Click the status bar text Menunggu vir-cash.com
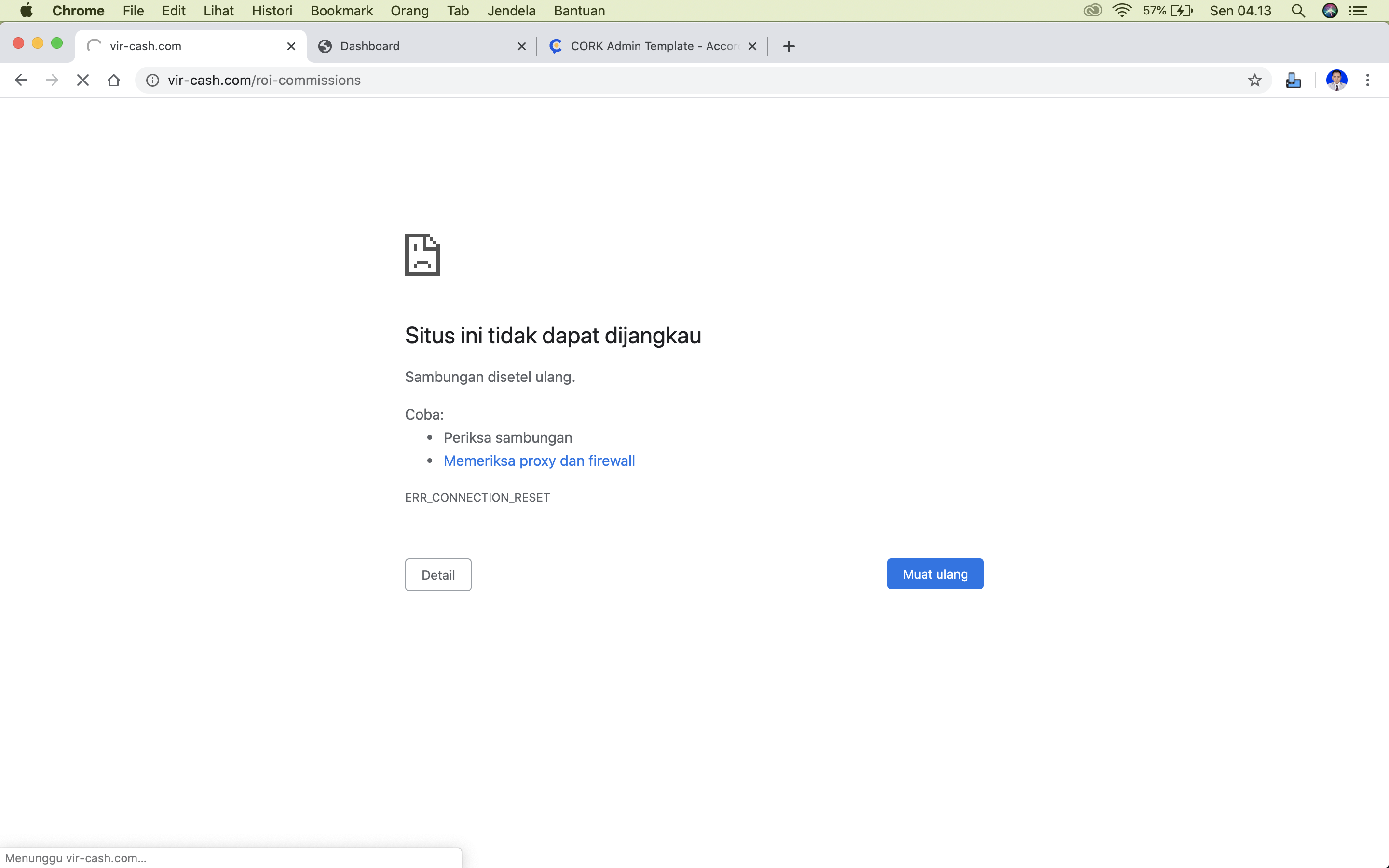This screenshot has height=868, width=1389. 76,858
